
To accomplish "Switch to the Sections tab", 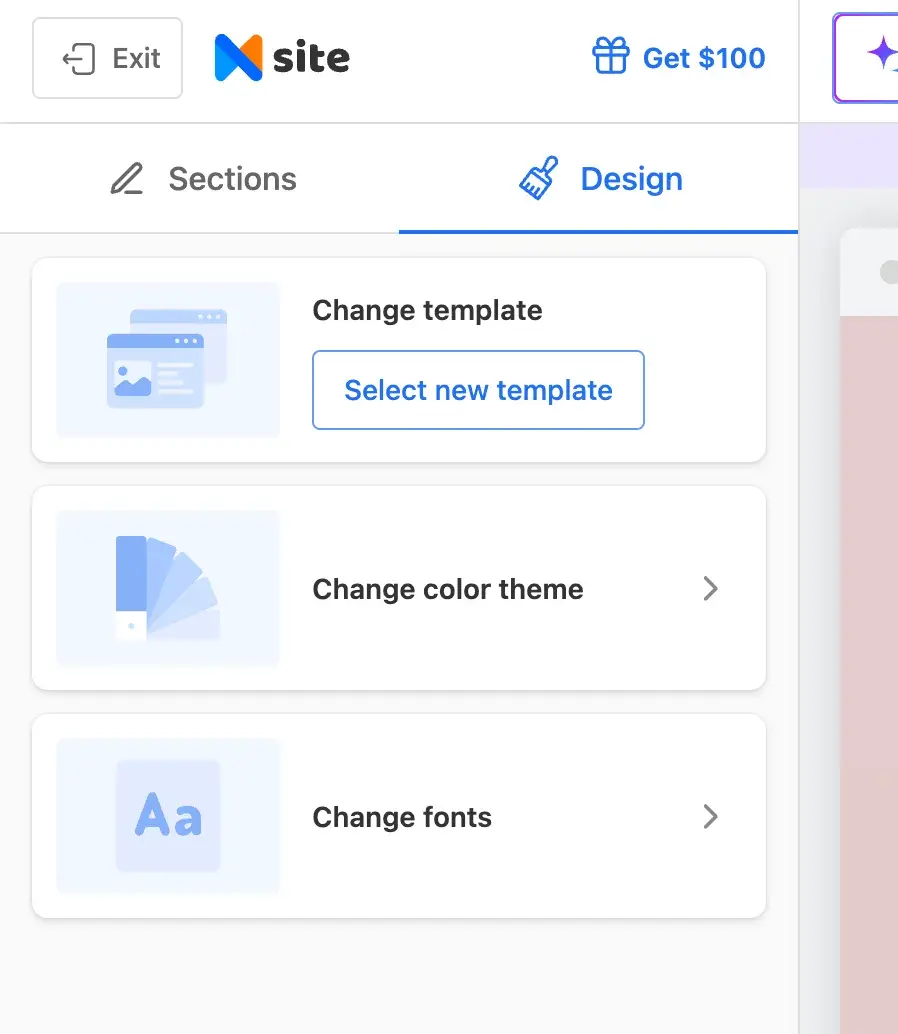I will 200,178.
